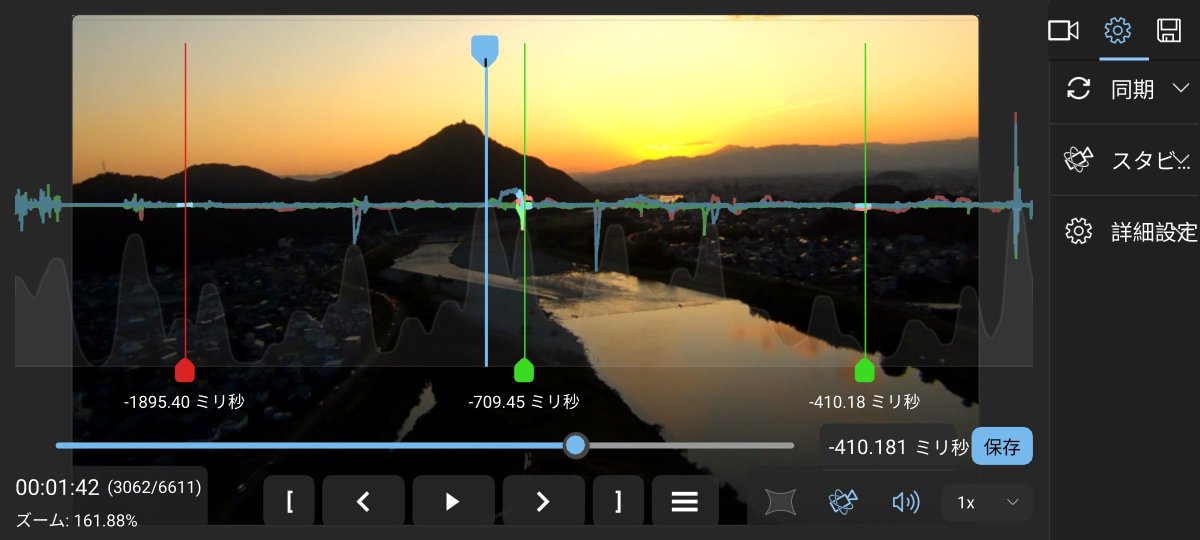The height and width of the screenshot is (540, 1200).
Task: Expand the スタビ stabilization section
Action: tap(1124, 159)
